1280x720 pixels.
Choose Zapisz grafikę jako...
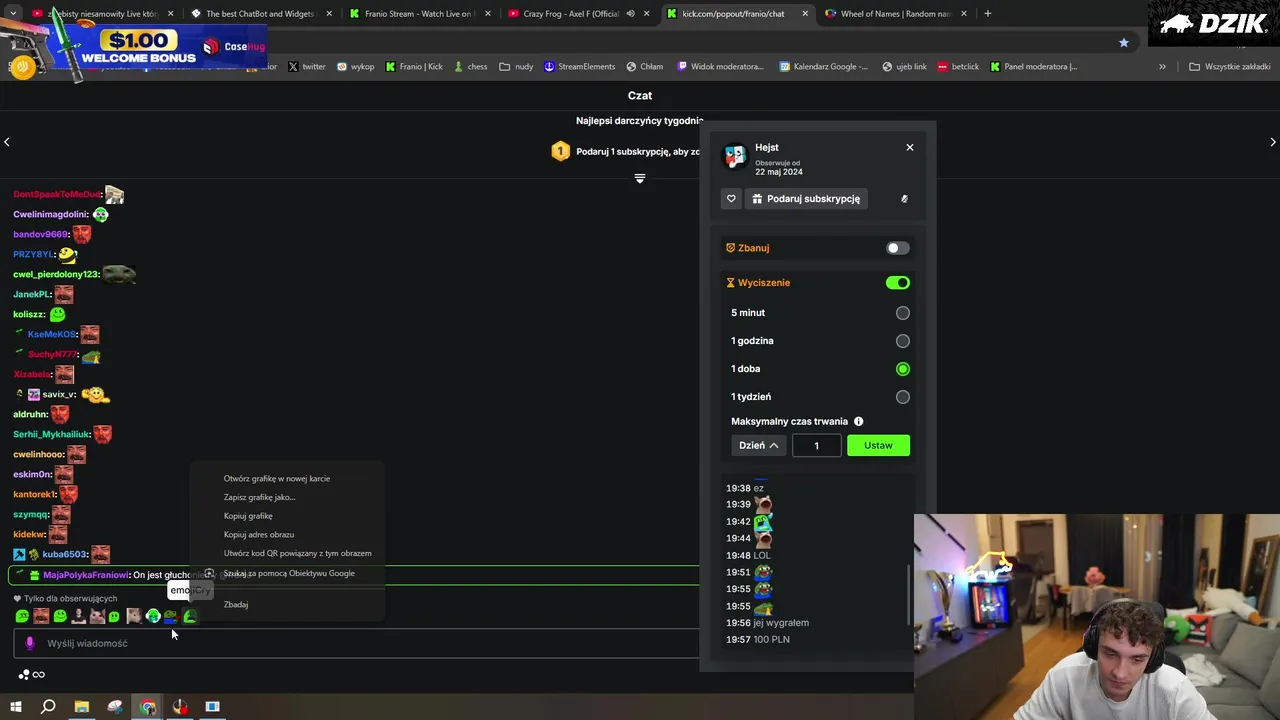coord(260,497)
